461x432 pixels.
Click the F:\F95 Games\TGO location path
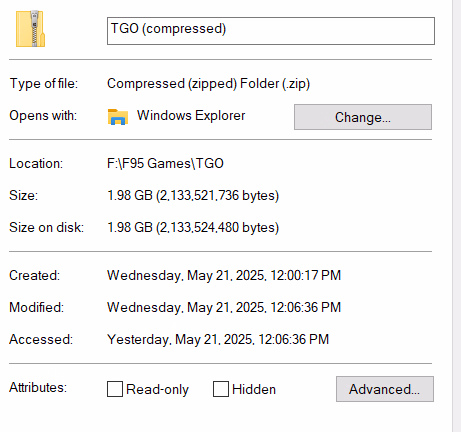[x=165, y=163]
